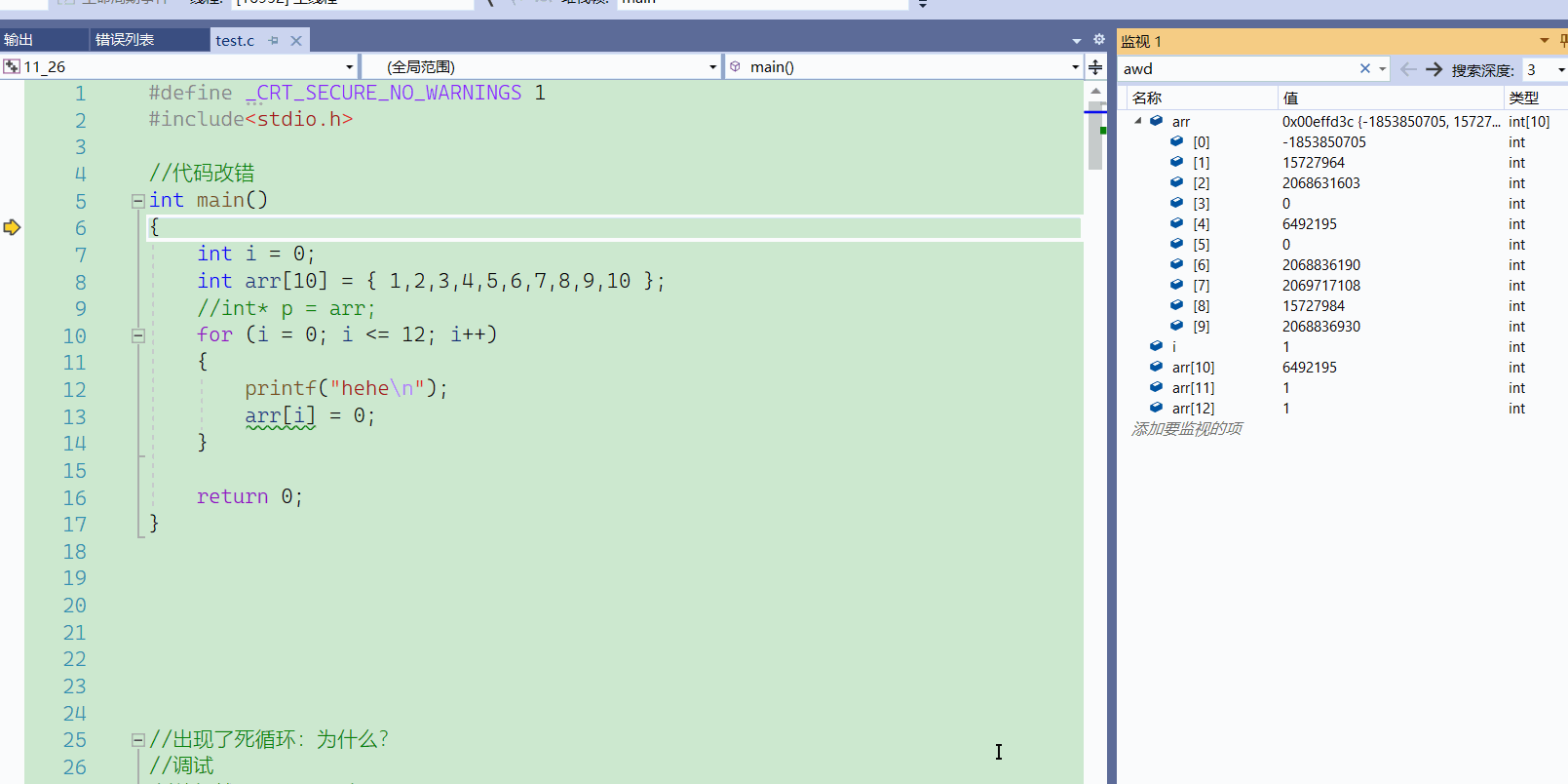Pin the test.c tab
This screenshot has height=784, width=1568.
click(274, 40)
